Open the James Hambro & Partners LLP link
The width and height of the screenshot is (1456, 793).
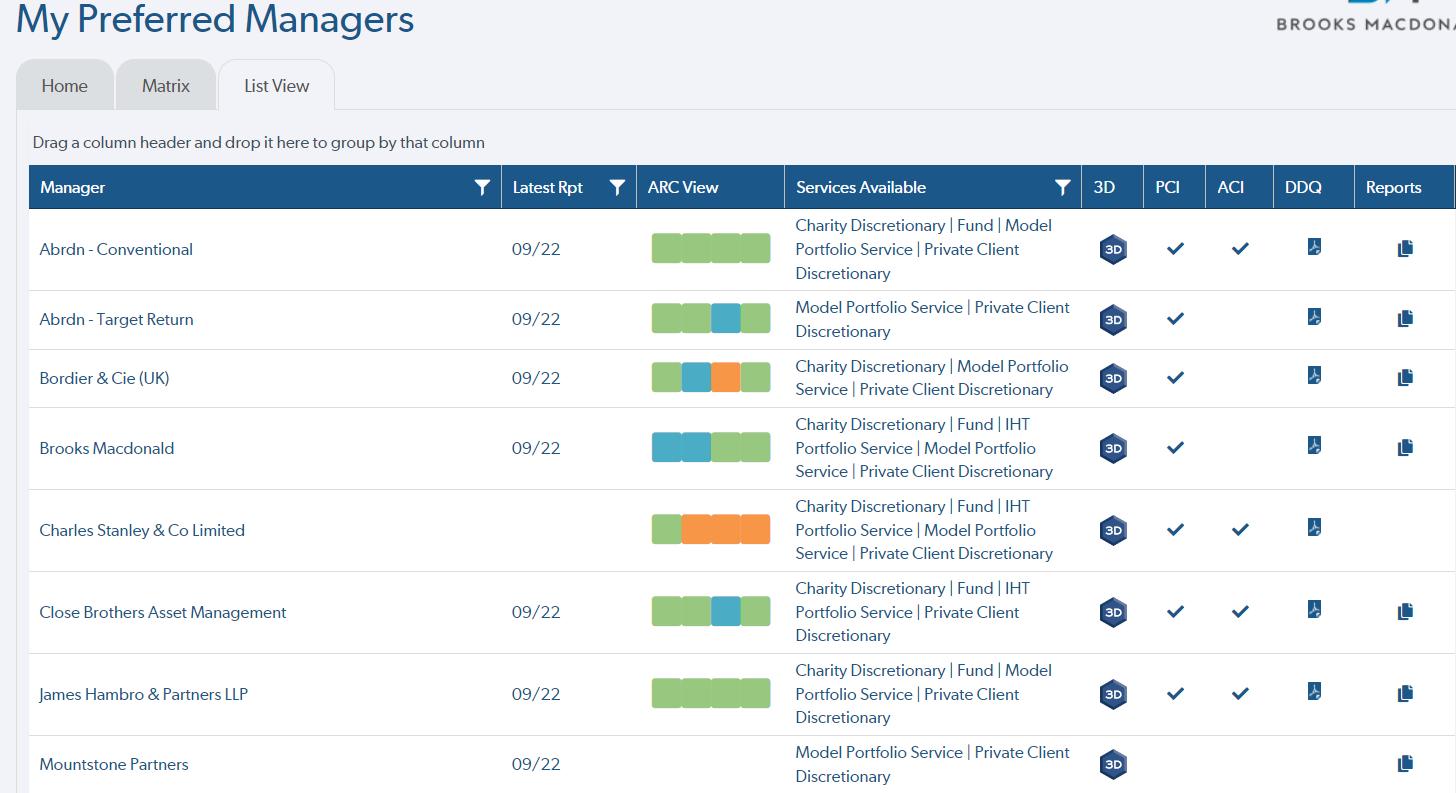pos(144,694)
